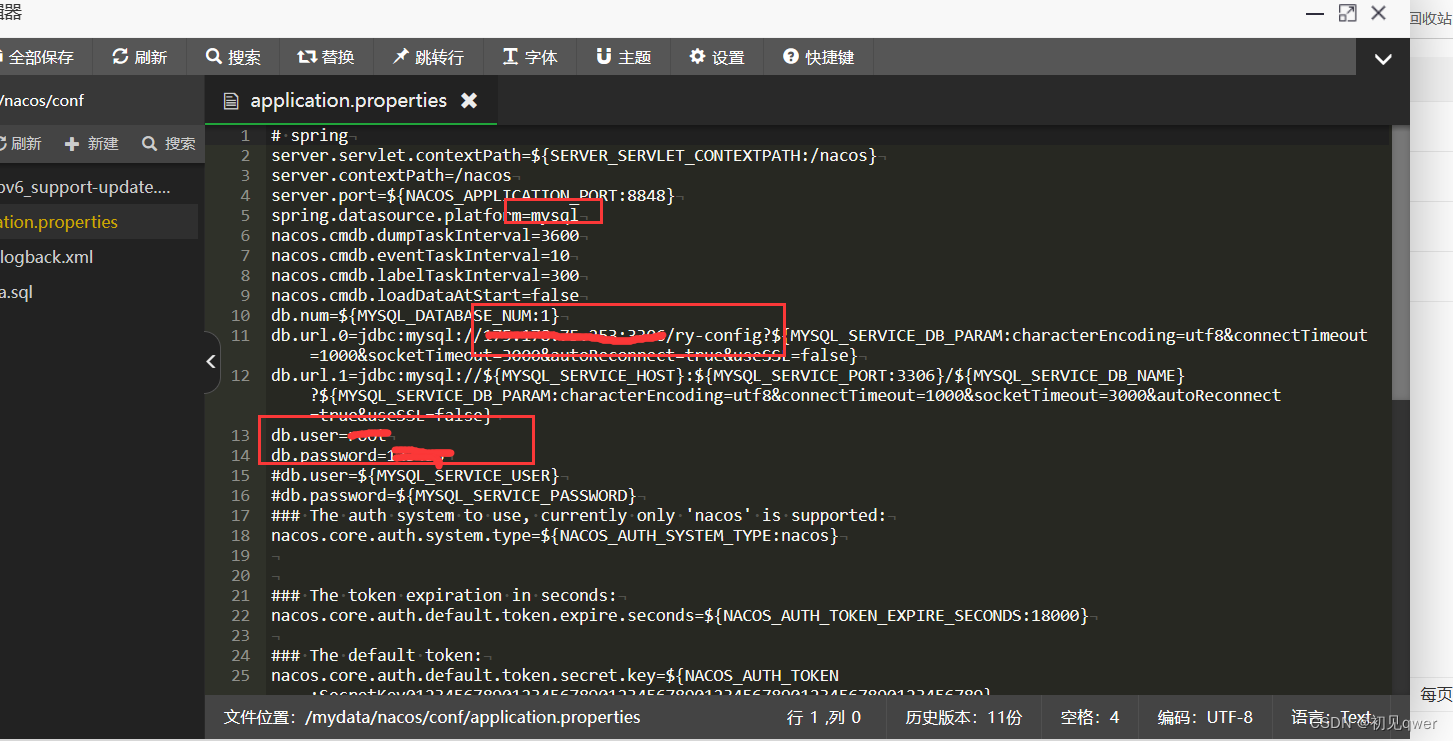Place cursor on spring.datasource.platform=mysql line

[x=425, y=215]
